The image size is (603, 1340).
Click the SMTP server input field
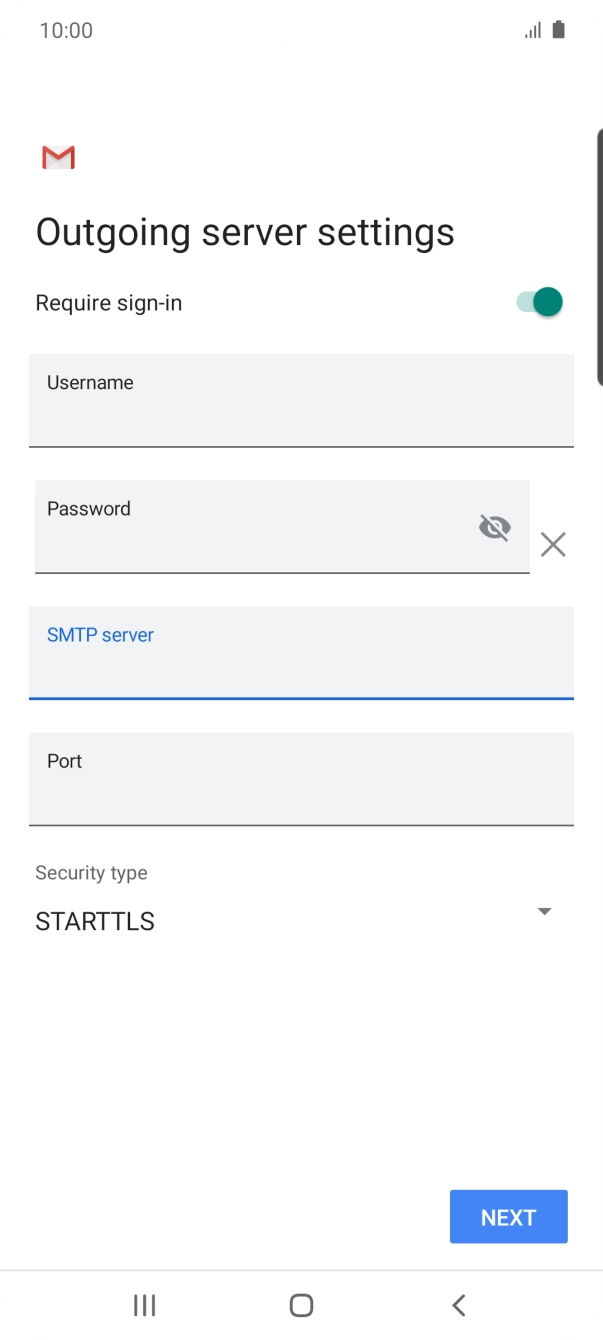[x=301, y=654]
